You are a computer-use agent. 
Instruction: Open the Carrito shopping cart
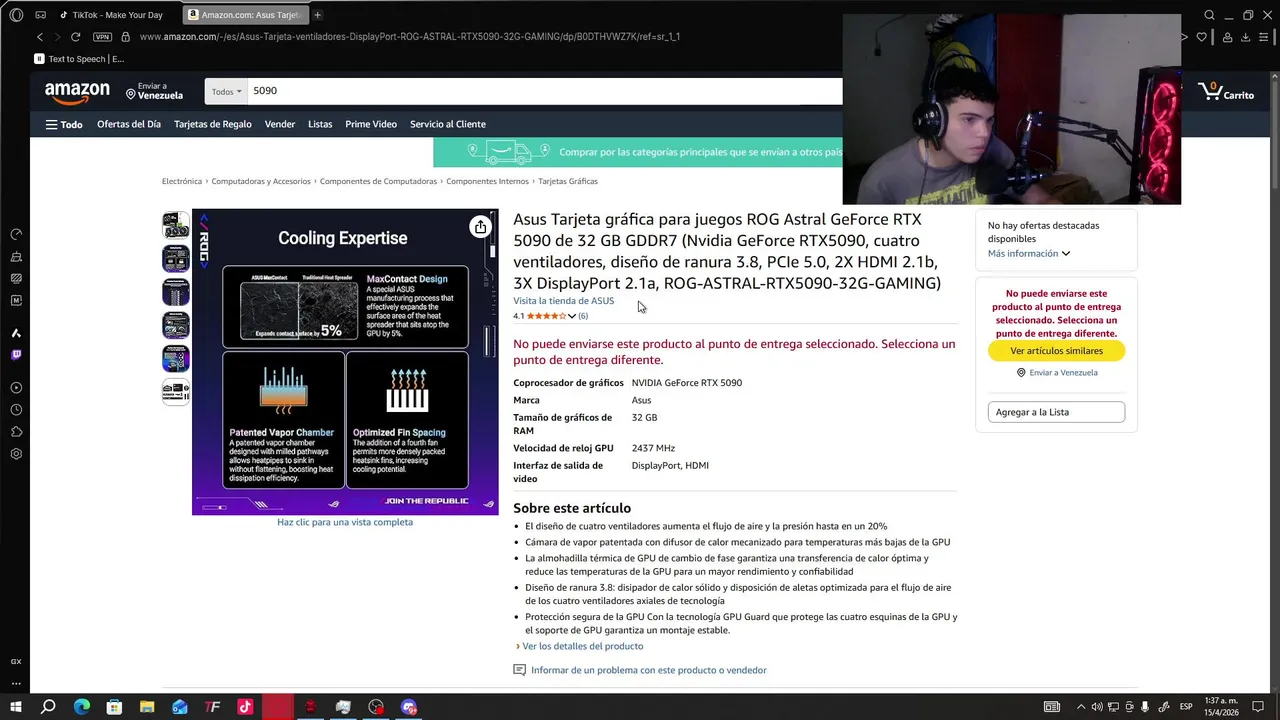point(1226,92)
